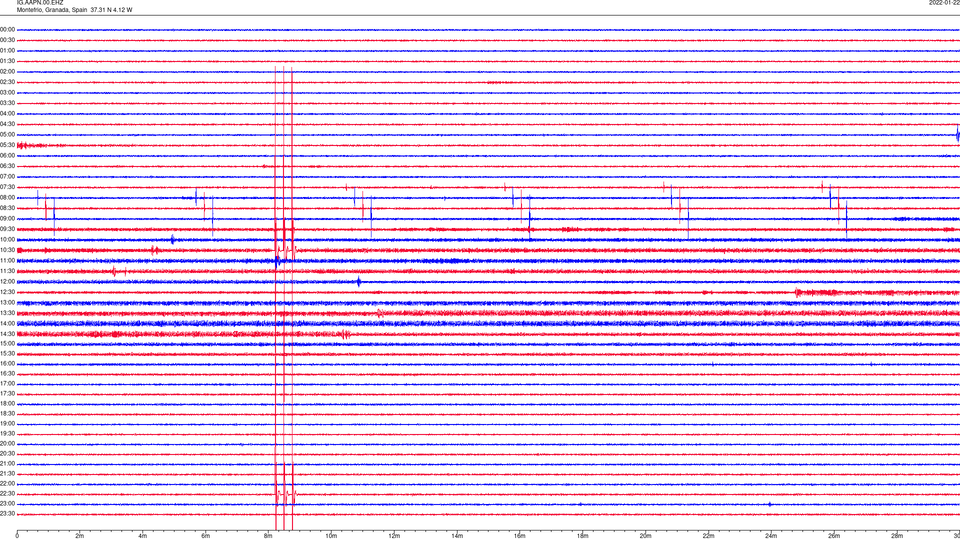Image resolution: width=960 pixels, height=540 pixels.
Task: Select the "11:30" time row label
Action: click(x=7, y=271)
